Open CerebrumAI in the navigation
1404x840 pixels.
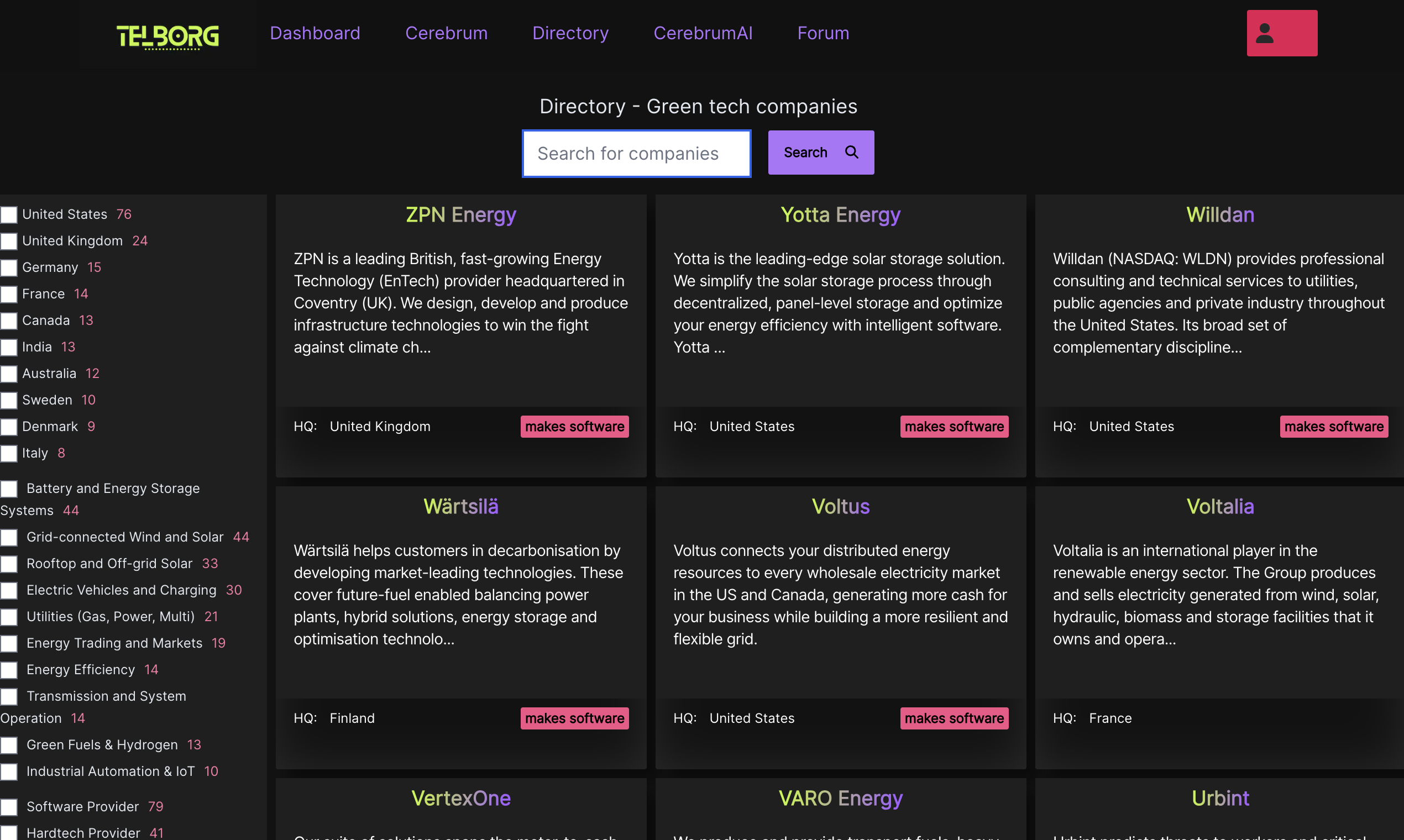point(703,33)
